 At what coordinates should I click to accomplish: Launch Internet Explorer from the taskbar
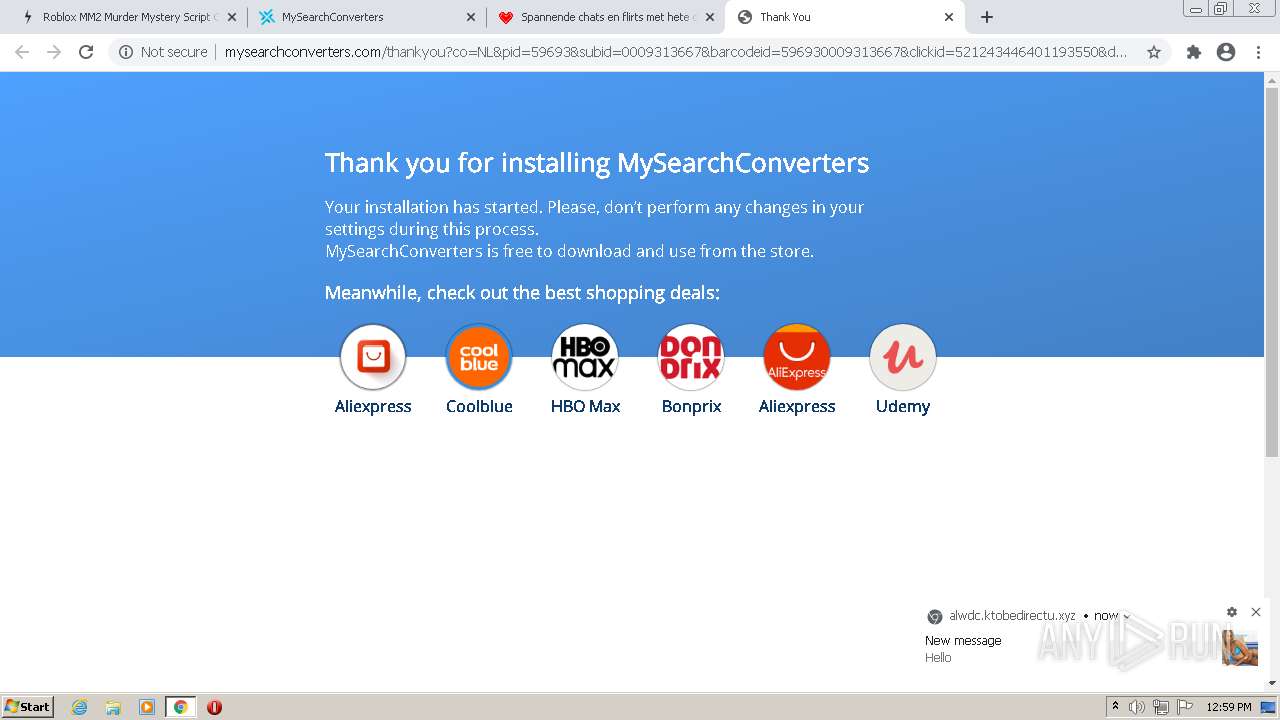80,707
